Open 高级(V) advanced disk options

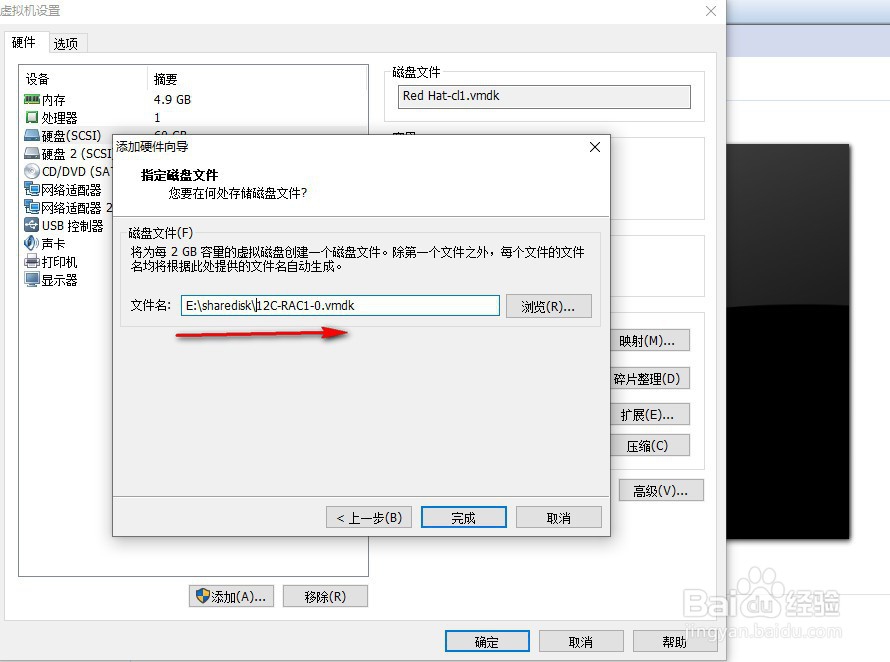tap(661, 489)
